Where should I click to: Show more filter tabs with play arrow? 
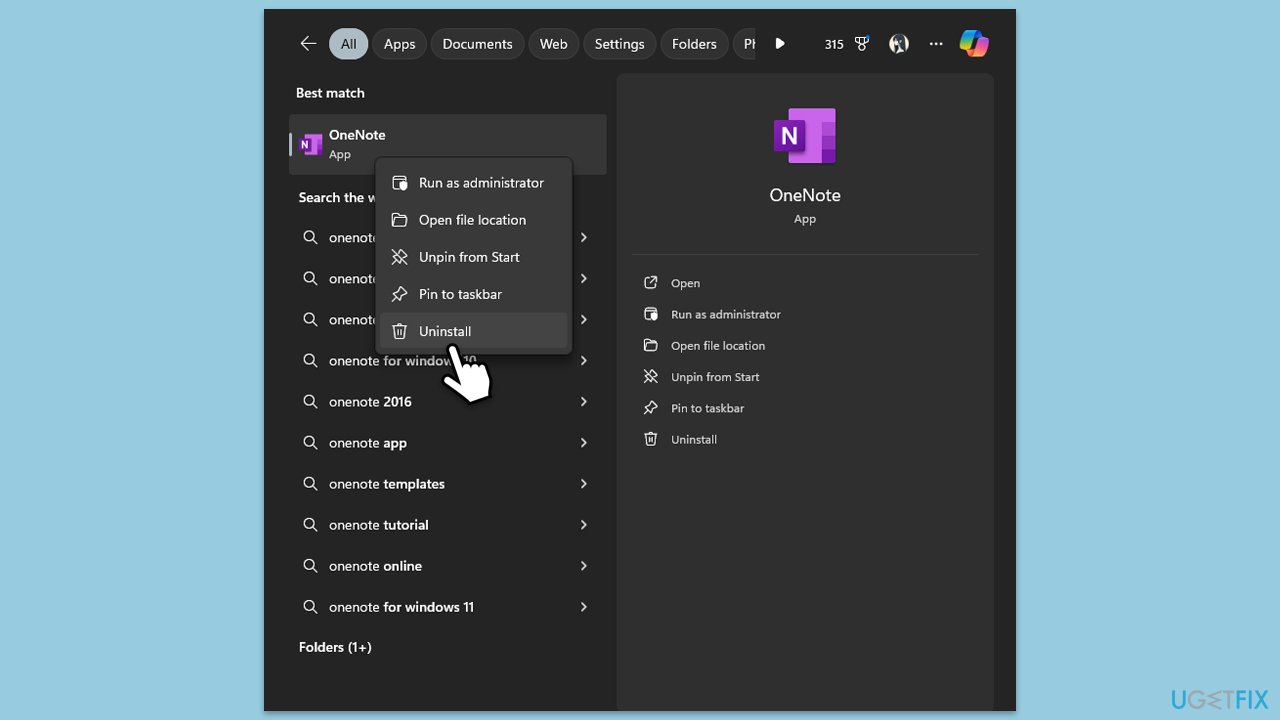coord(780,44)
